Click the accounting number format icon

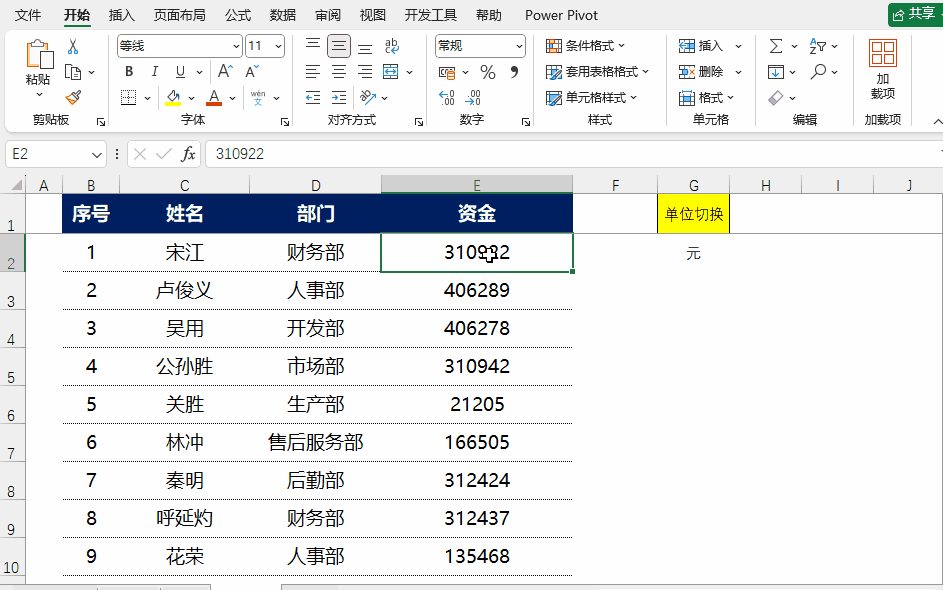(447, 73)
